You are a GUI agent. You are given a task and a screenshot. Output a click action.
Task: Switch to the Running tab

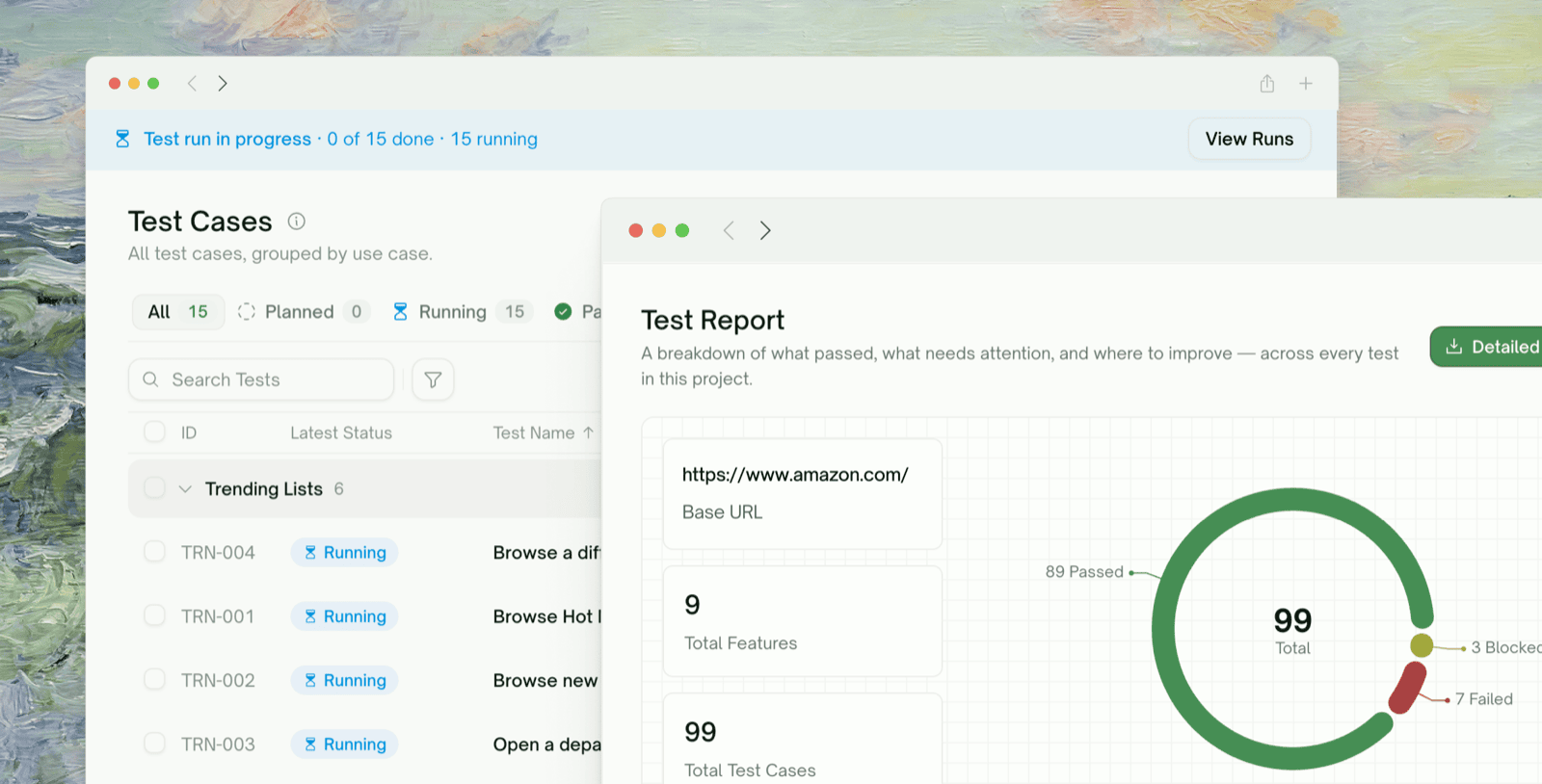click(x=462, y=312)
